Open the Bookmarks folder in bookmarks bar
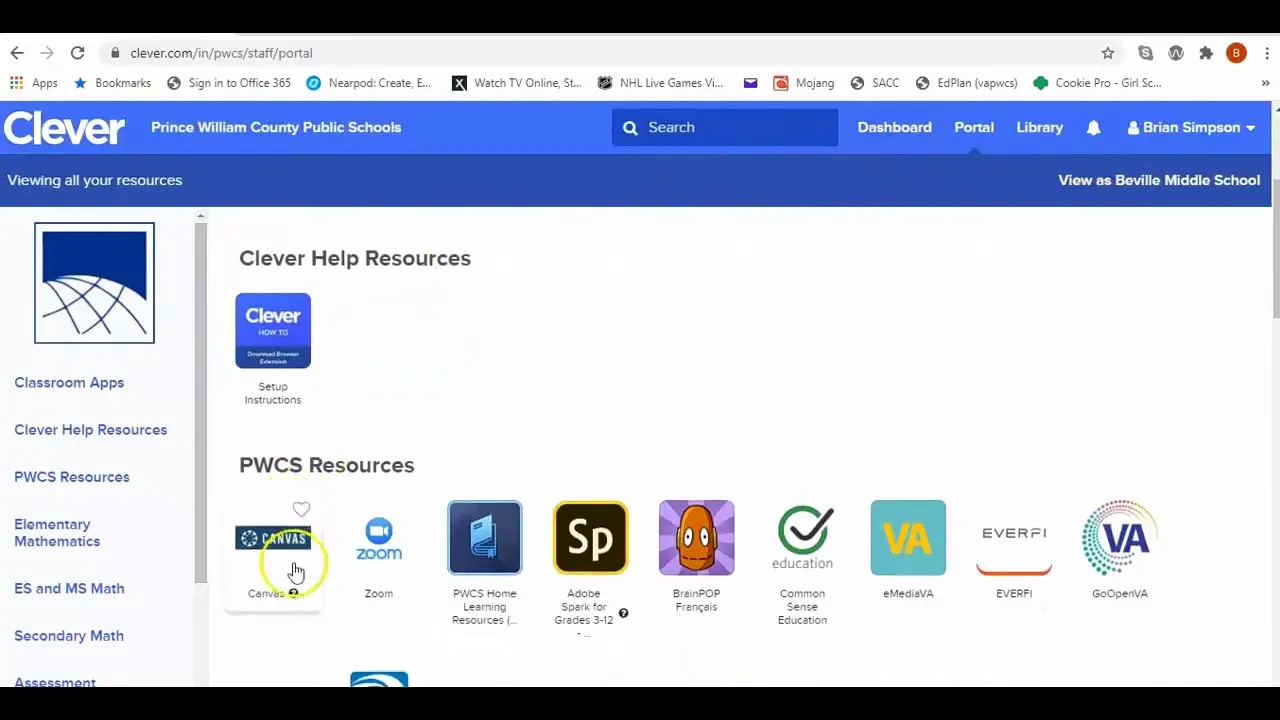 (x=112, y=83)
